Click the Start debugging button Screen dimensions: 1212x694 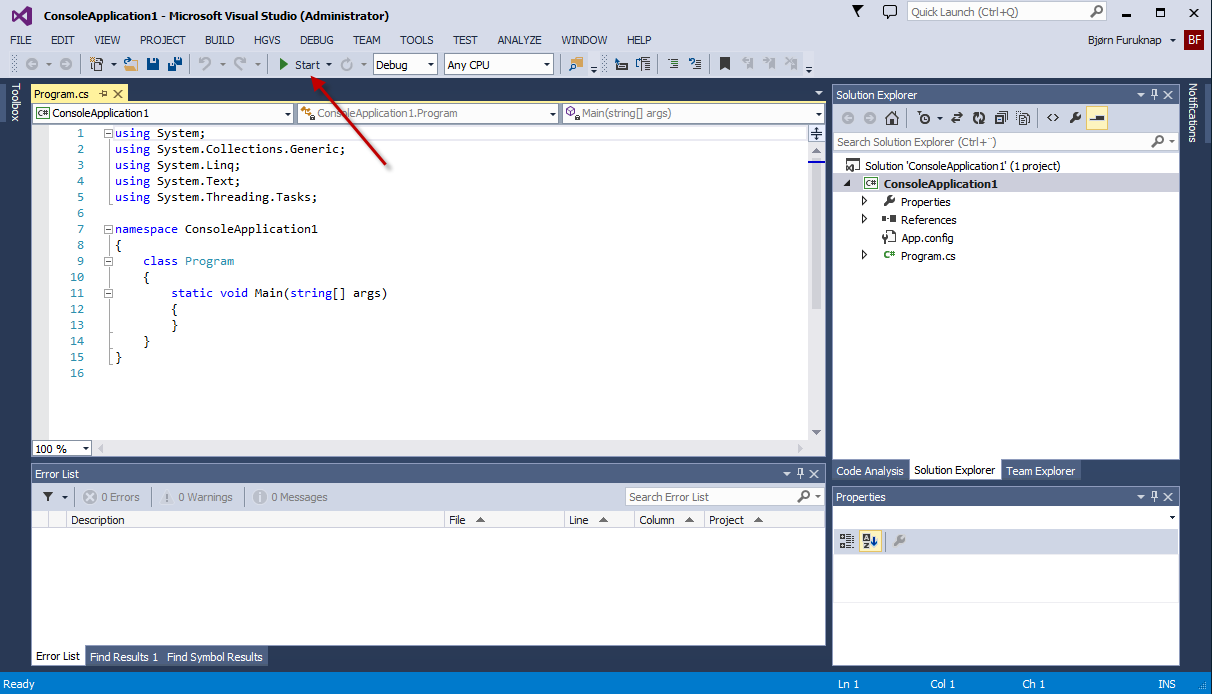click(299, 65)
